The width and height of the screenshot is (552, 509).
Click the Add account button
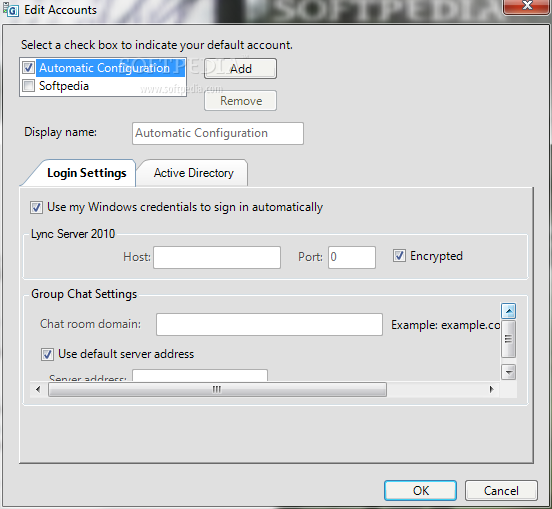click(x=240, y=69)
